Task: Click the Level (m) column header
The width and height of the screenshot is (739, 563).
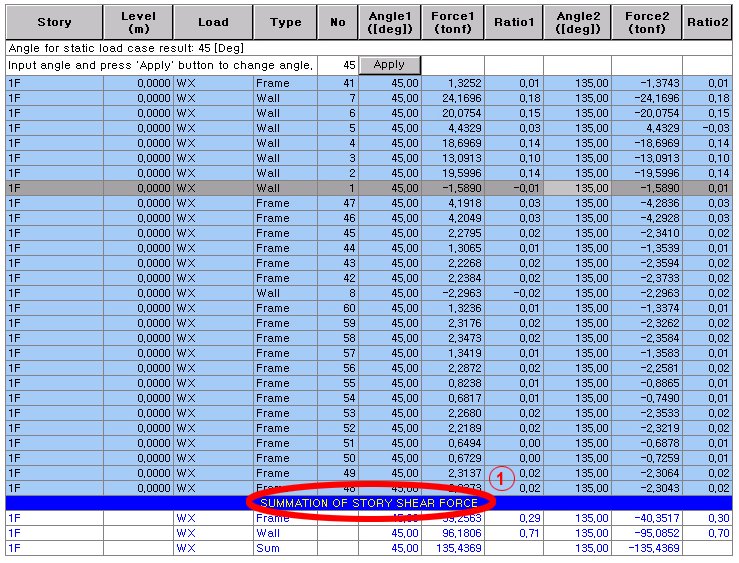Action: [138, 21]
